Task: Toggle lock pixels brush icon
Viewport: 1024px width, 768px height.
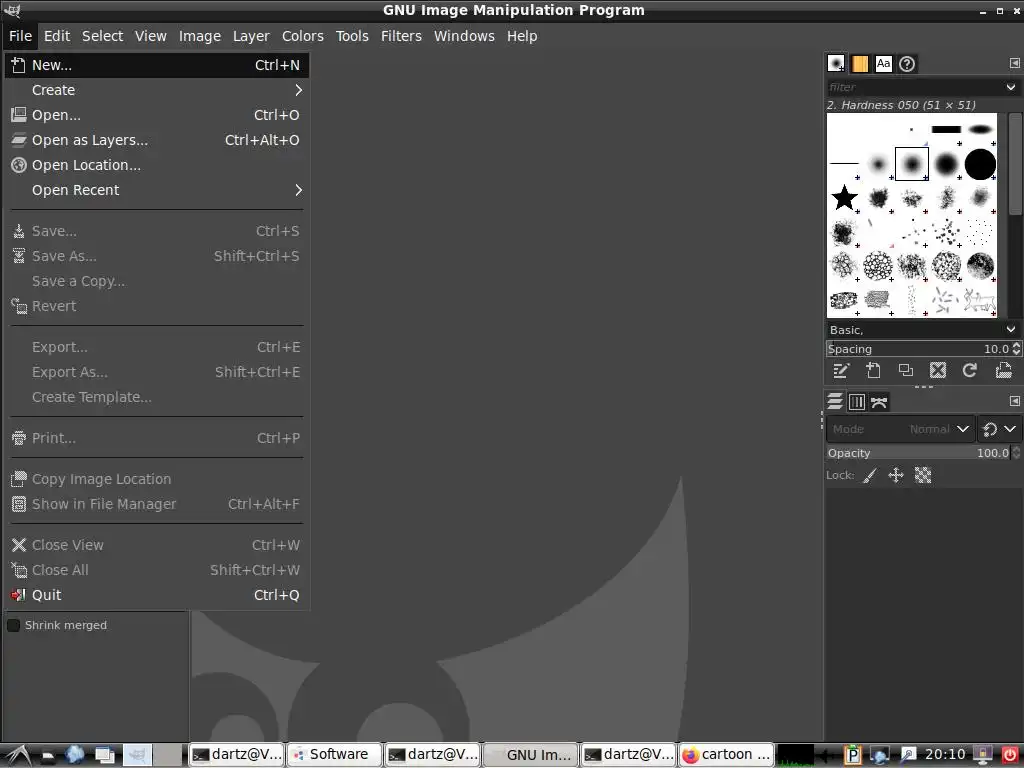Action: tap(870, 475)
